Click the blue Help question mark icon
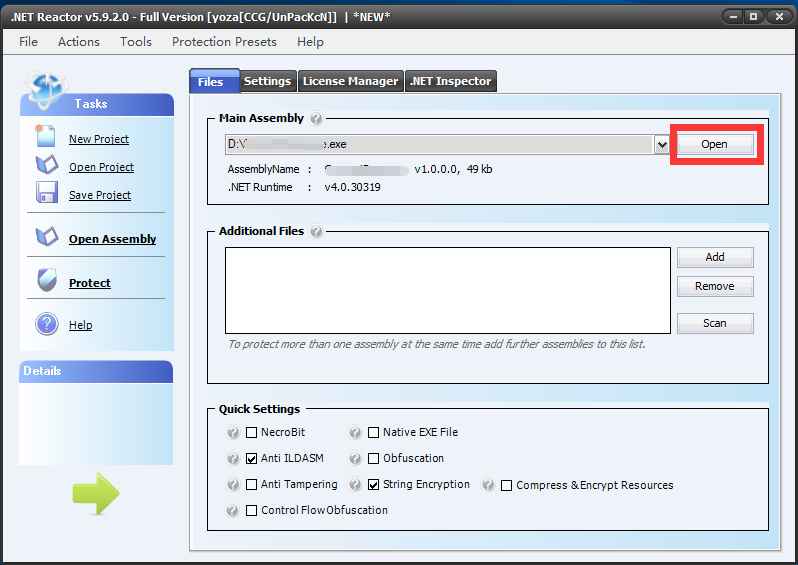Viewport: 798px width, 565px height. click(47, 324)
